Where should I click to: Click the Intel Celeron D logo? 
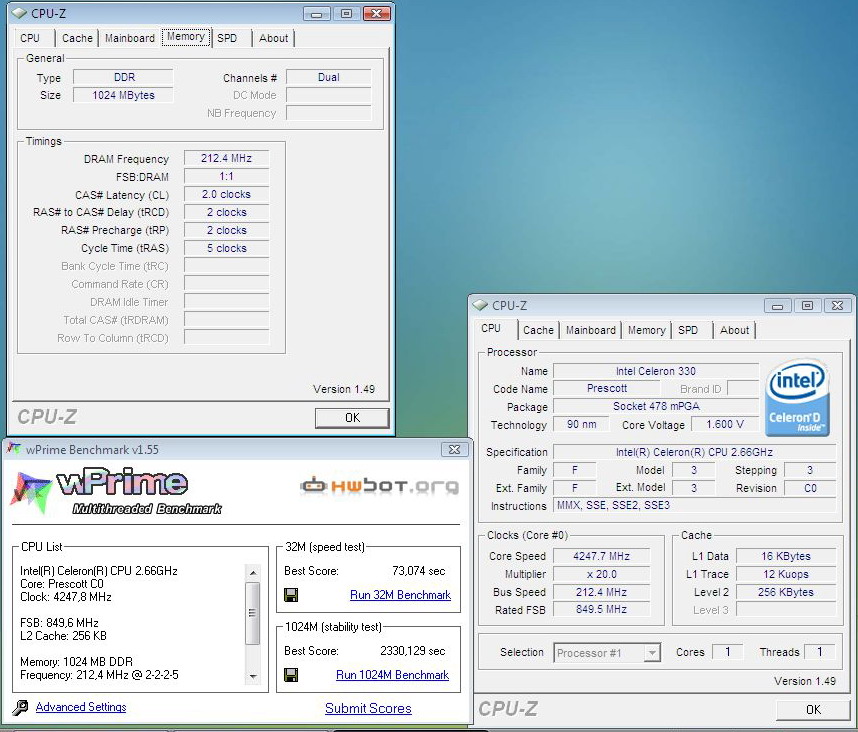tap(798, 398)
